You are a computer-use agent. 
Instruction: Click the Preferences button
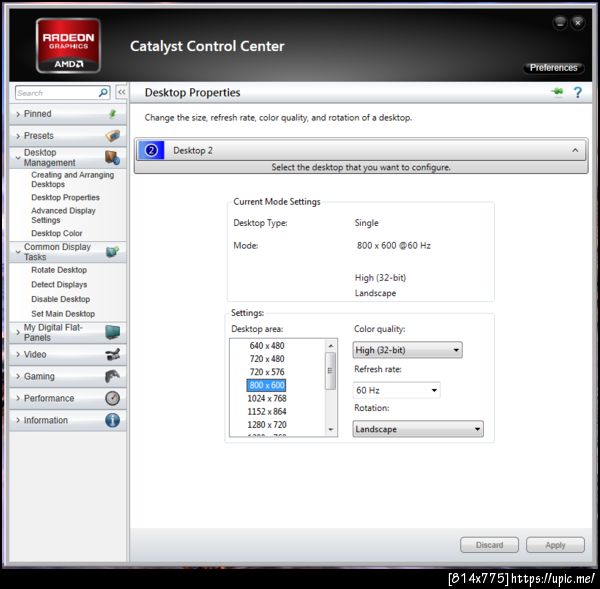553,68
